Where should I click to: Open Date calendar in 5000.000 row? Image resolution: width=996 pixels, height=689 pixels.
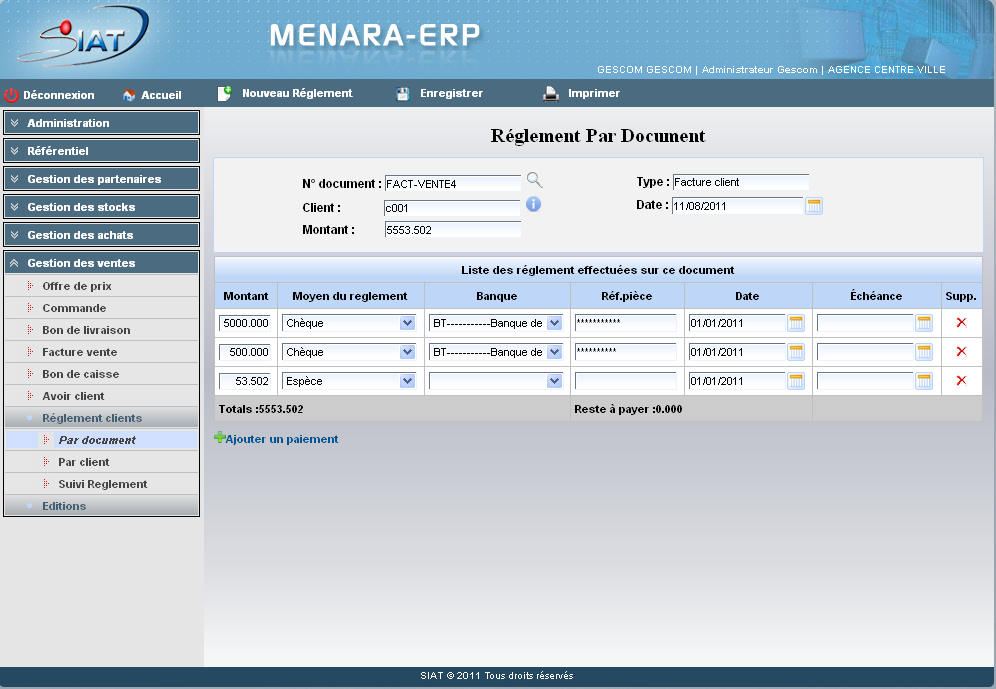(796, 323)
